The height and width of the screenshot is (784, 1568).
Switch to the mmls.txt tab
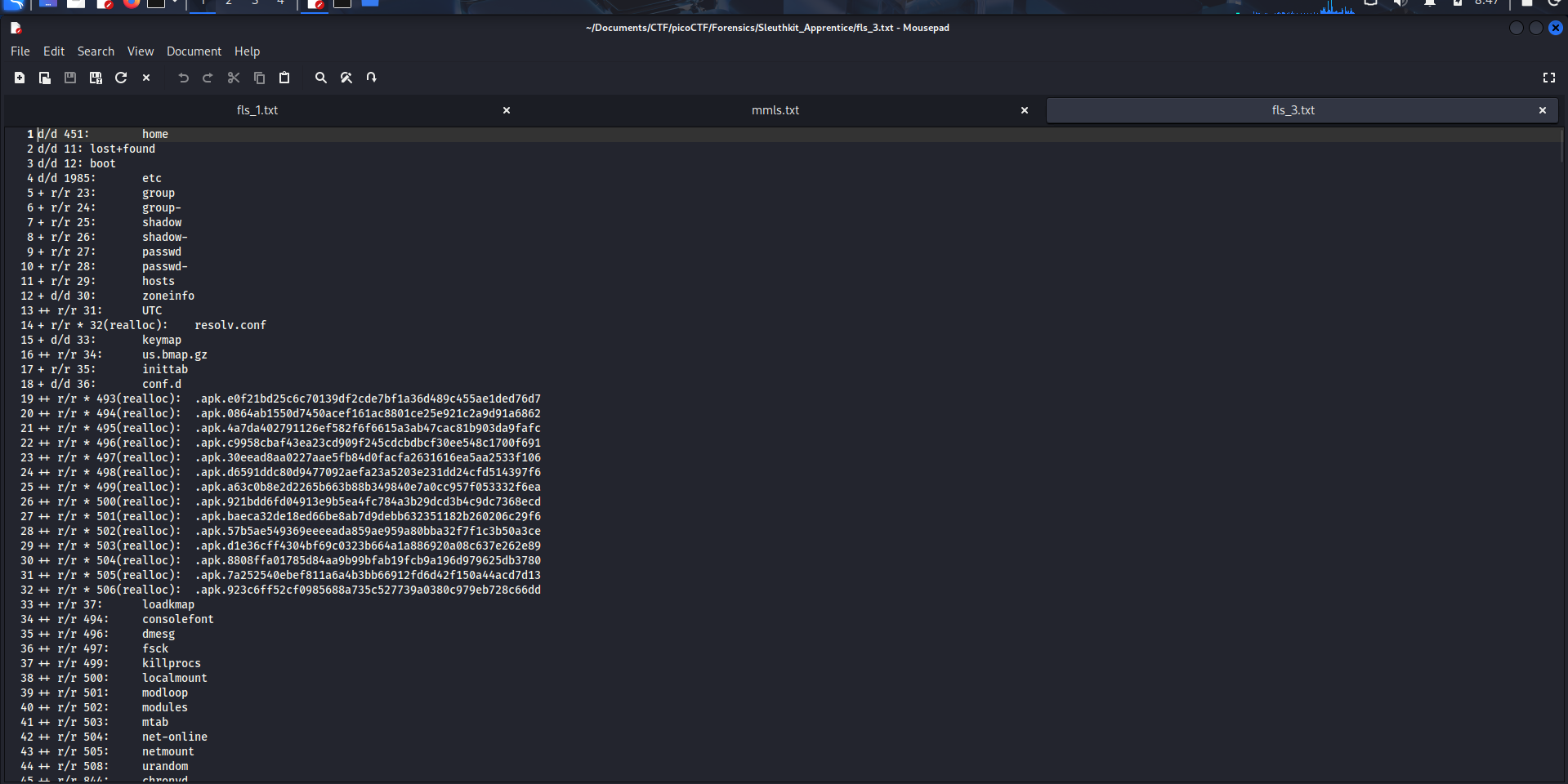click(x=775, y=110)
